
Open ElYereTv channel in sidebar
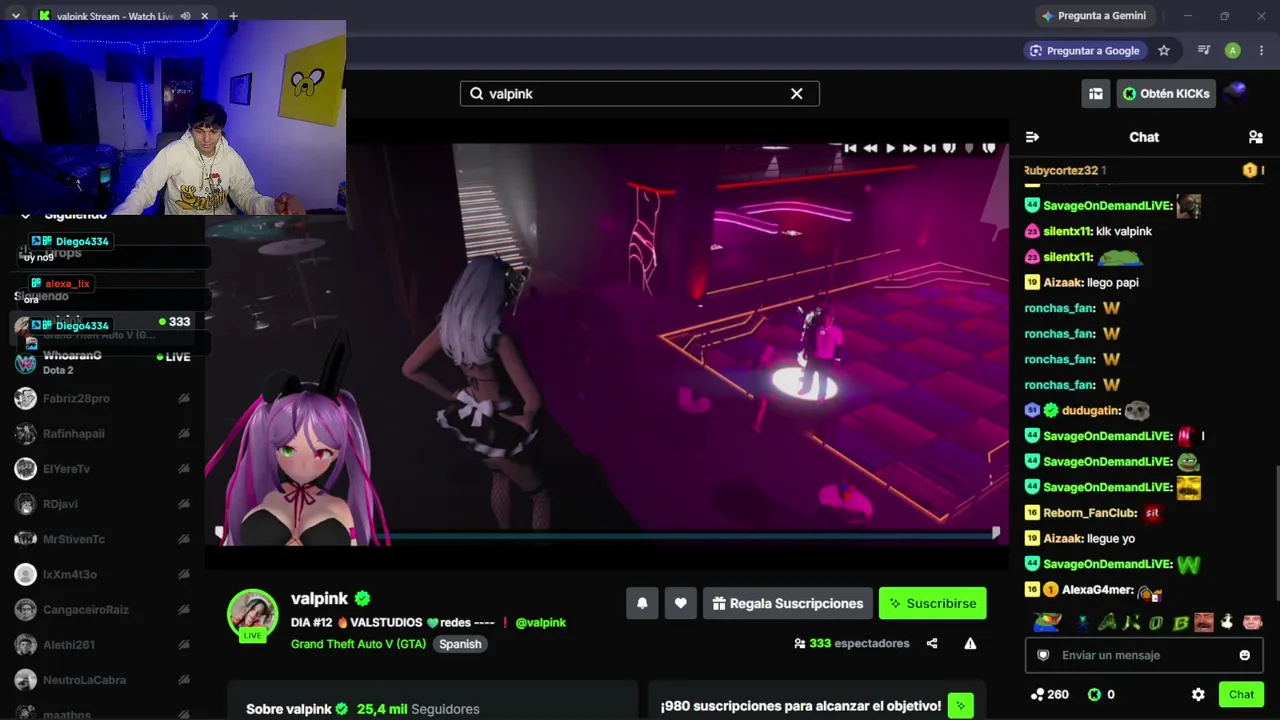(102, 469)
